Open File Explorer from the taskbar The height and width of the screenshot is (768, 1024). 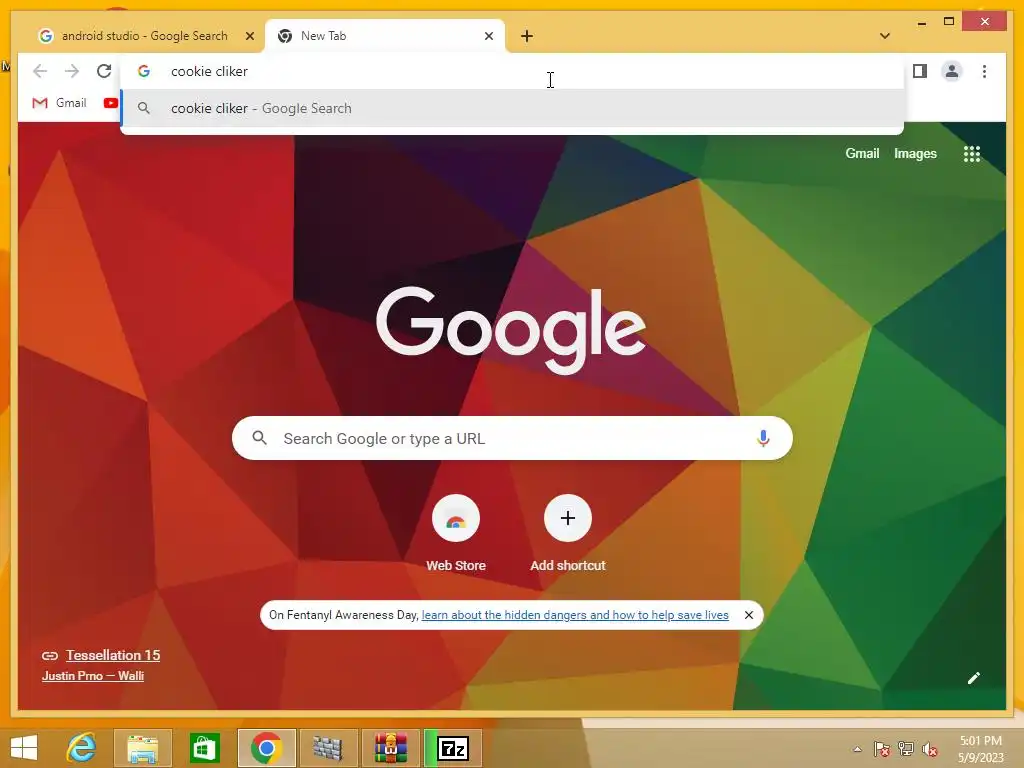142,748
